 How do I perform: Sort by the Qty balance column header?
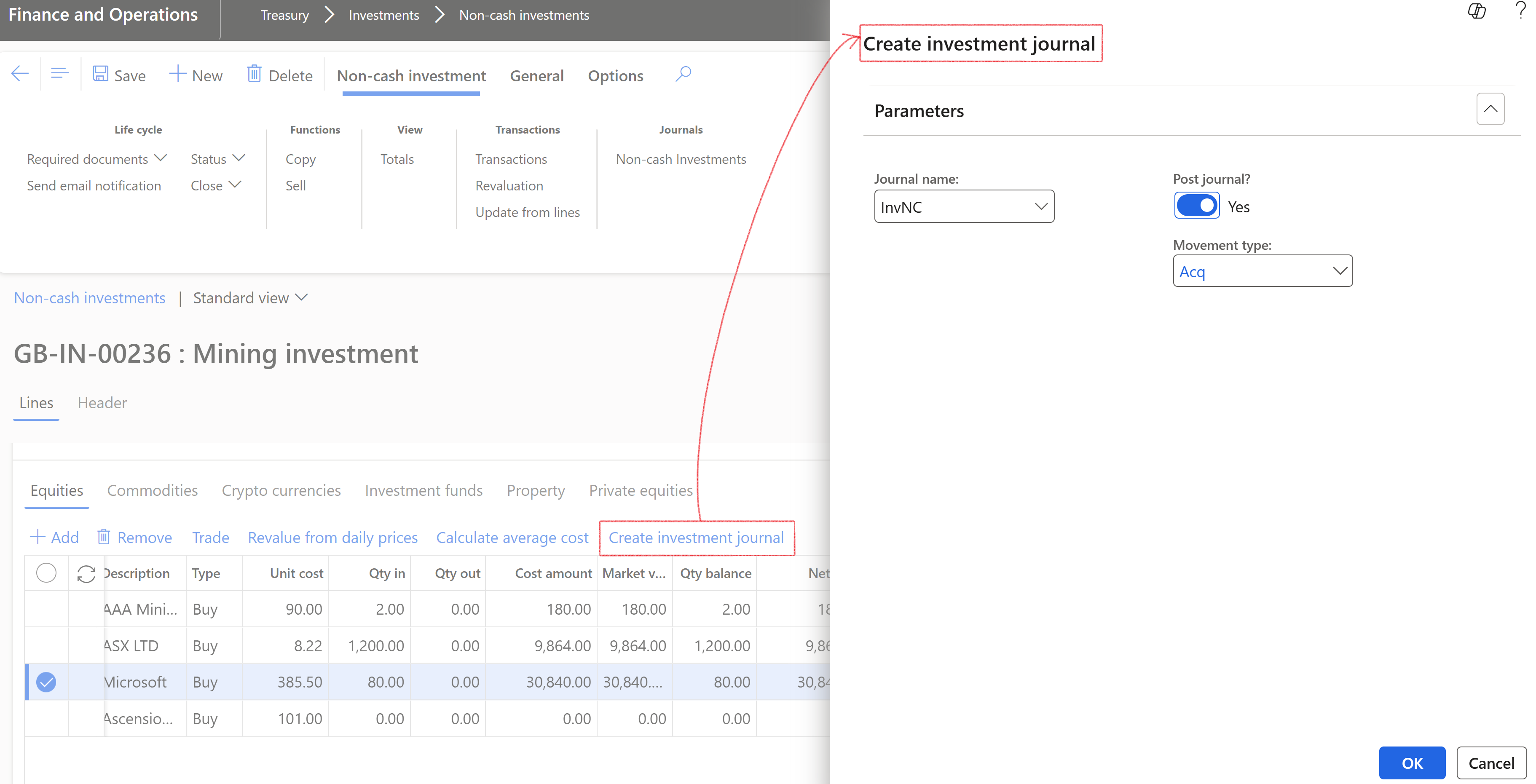(716, 573)
